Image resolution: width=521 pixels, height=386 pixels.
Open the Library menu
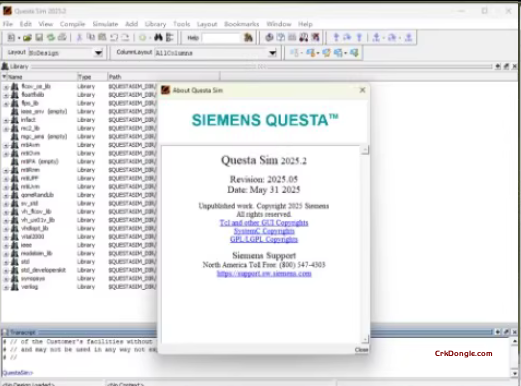(155, 24)
